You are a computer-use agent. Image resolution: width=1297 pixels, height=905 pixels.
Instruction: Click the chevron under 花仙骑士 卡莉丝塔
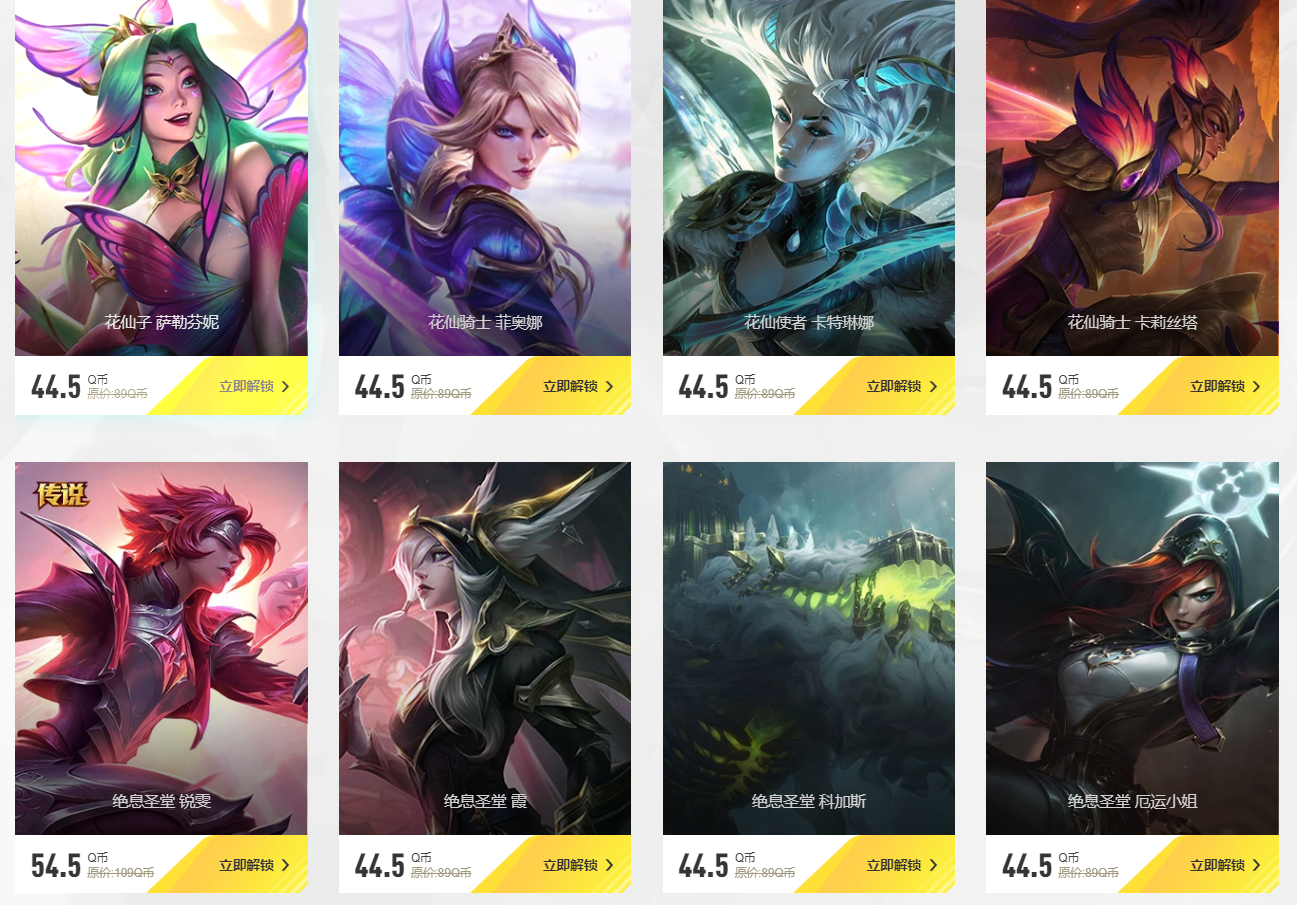[x=1257, y=386]
